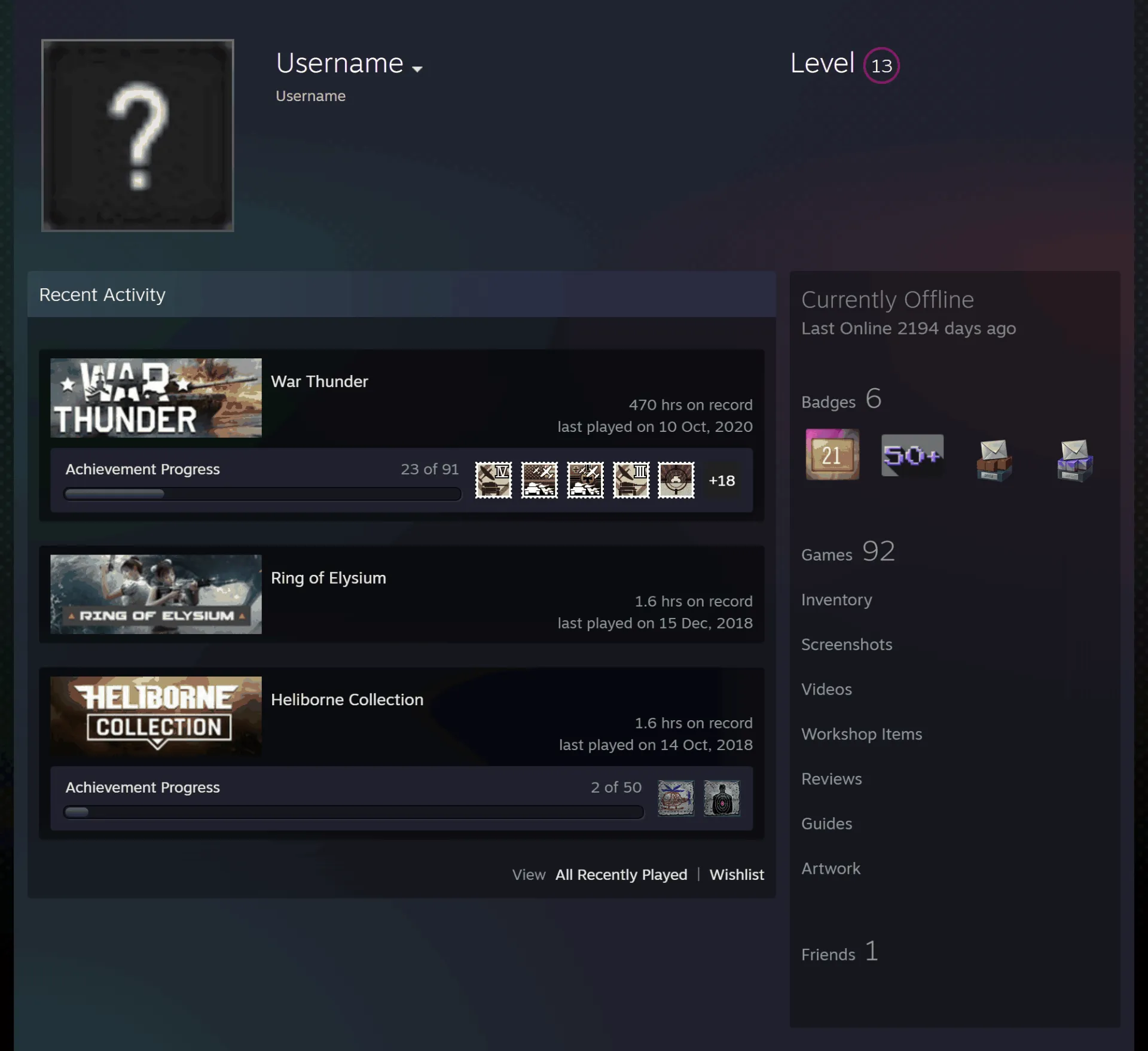Open the War Thunder game banner
This screenshot has height=1051, width=1148.
[x=156, y=398]
